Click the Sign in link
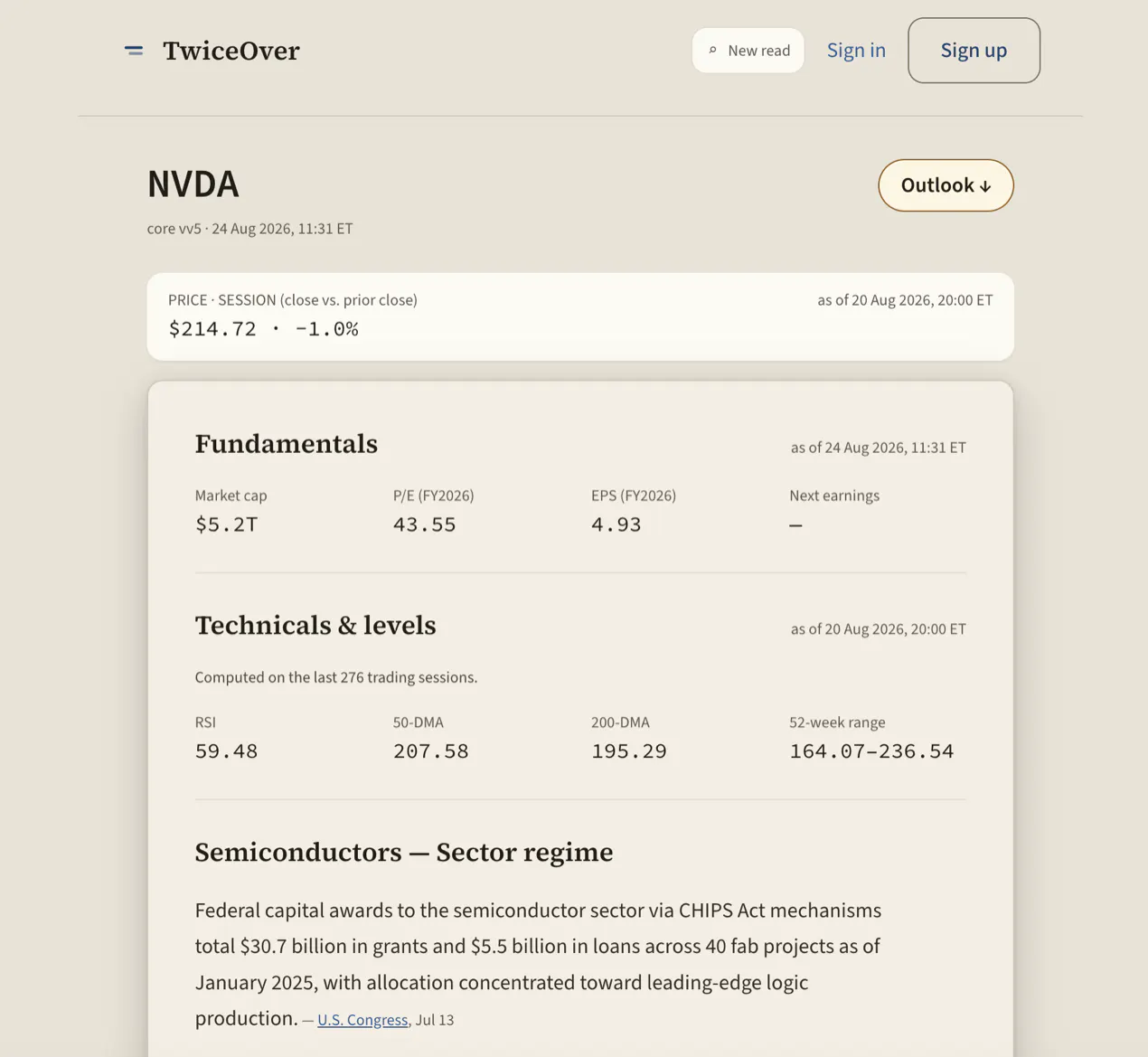 coord(856,51)
